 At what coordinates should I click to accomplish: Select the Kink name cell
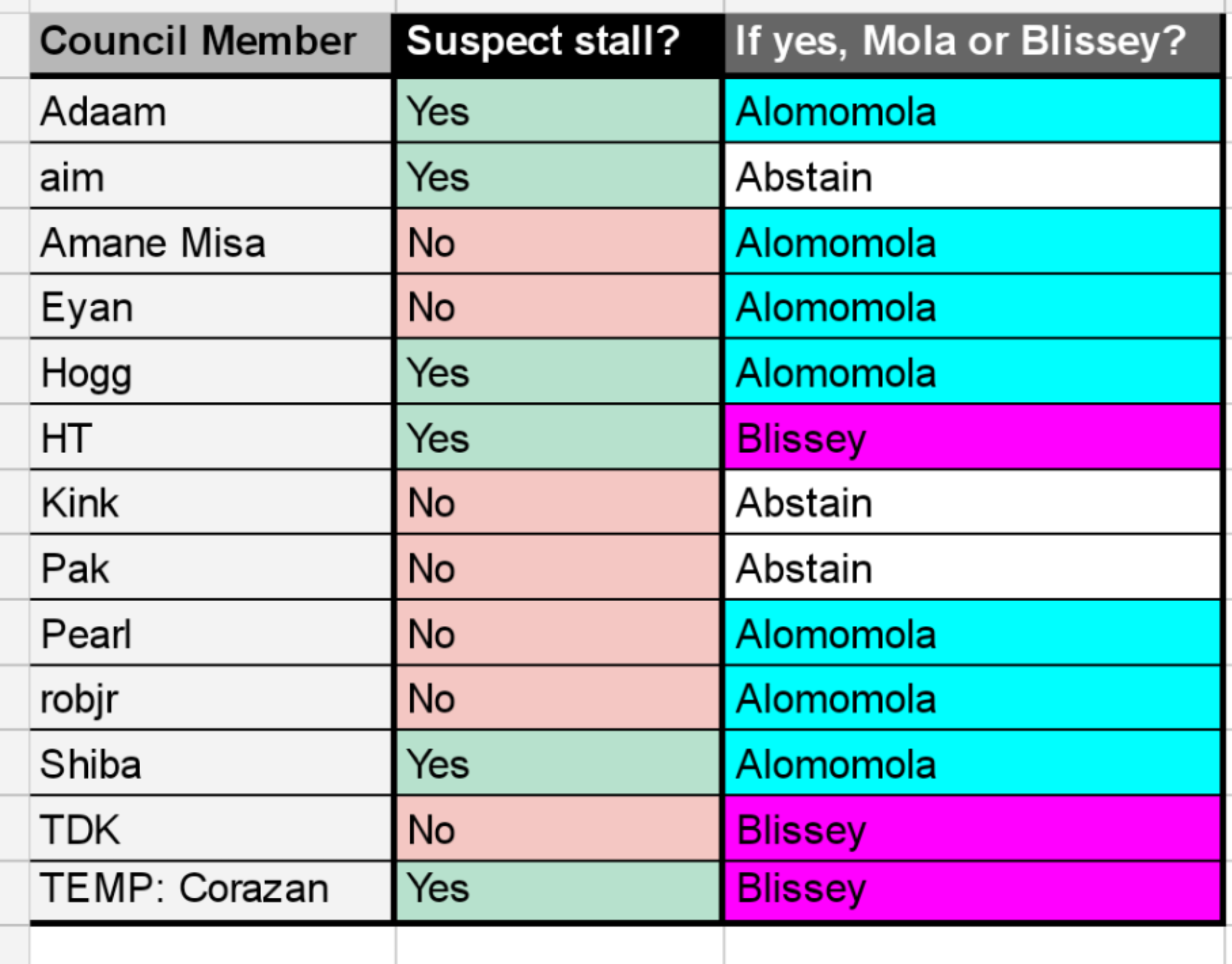[x=211, y=502]
